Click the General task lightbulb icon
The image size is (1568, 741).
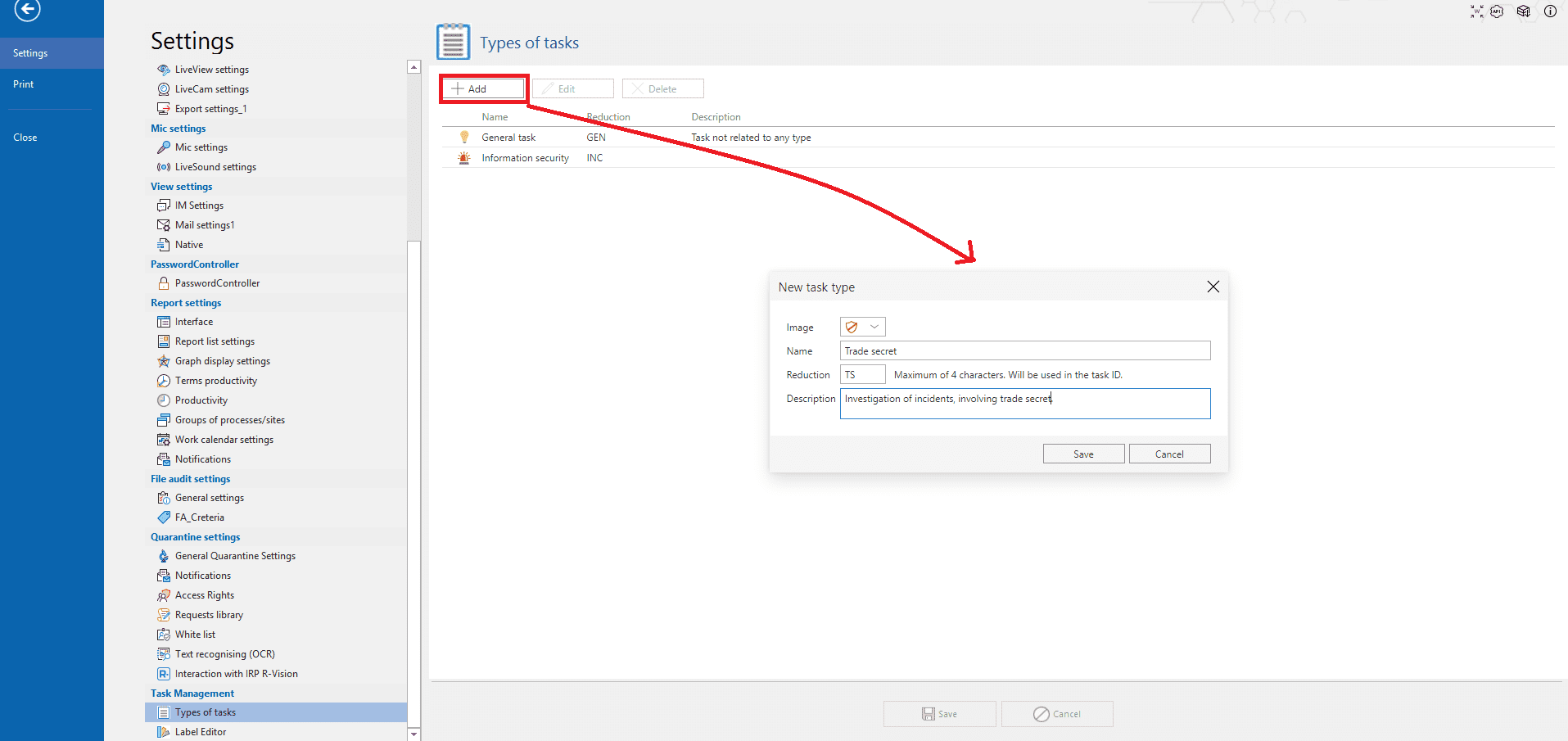[x=464, y=138]
